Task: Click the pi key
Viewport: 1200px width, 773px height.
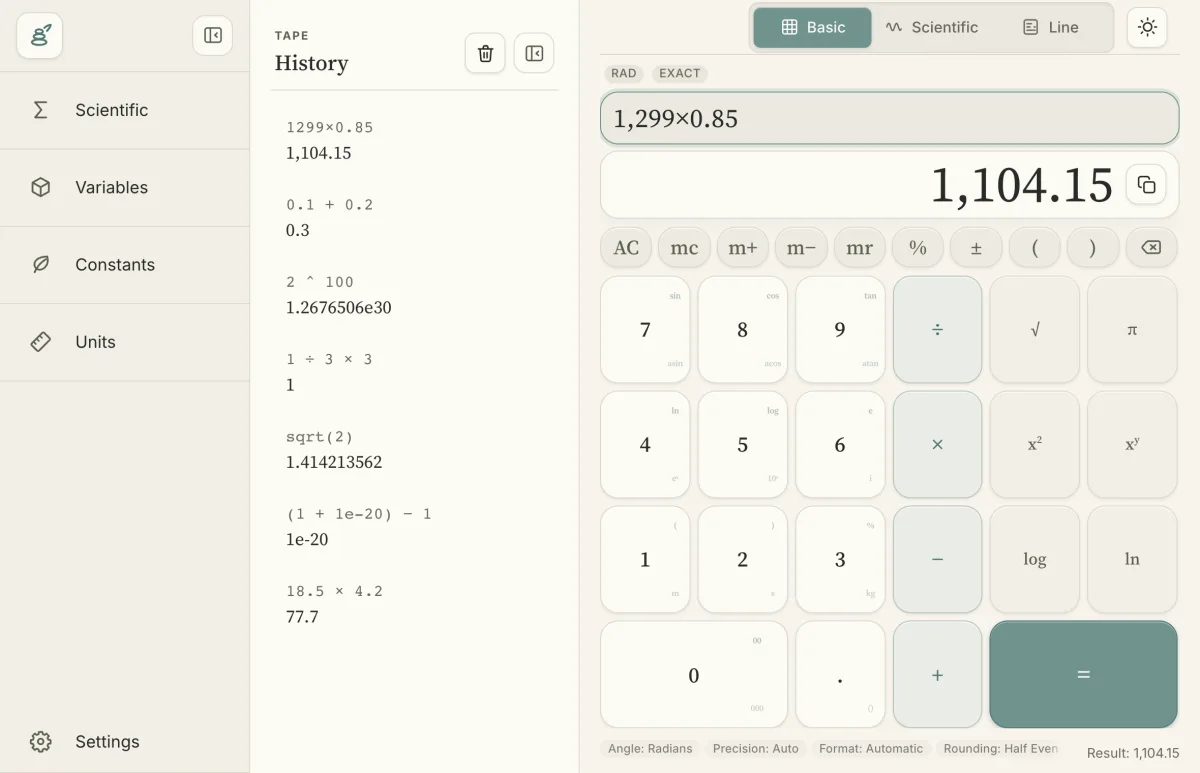Action: (1132, 329)
